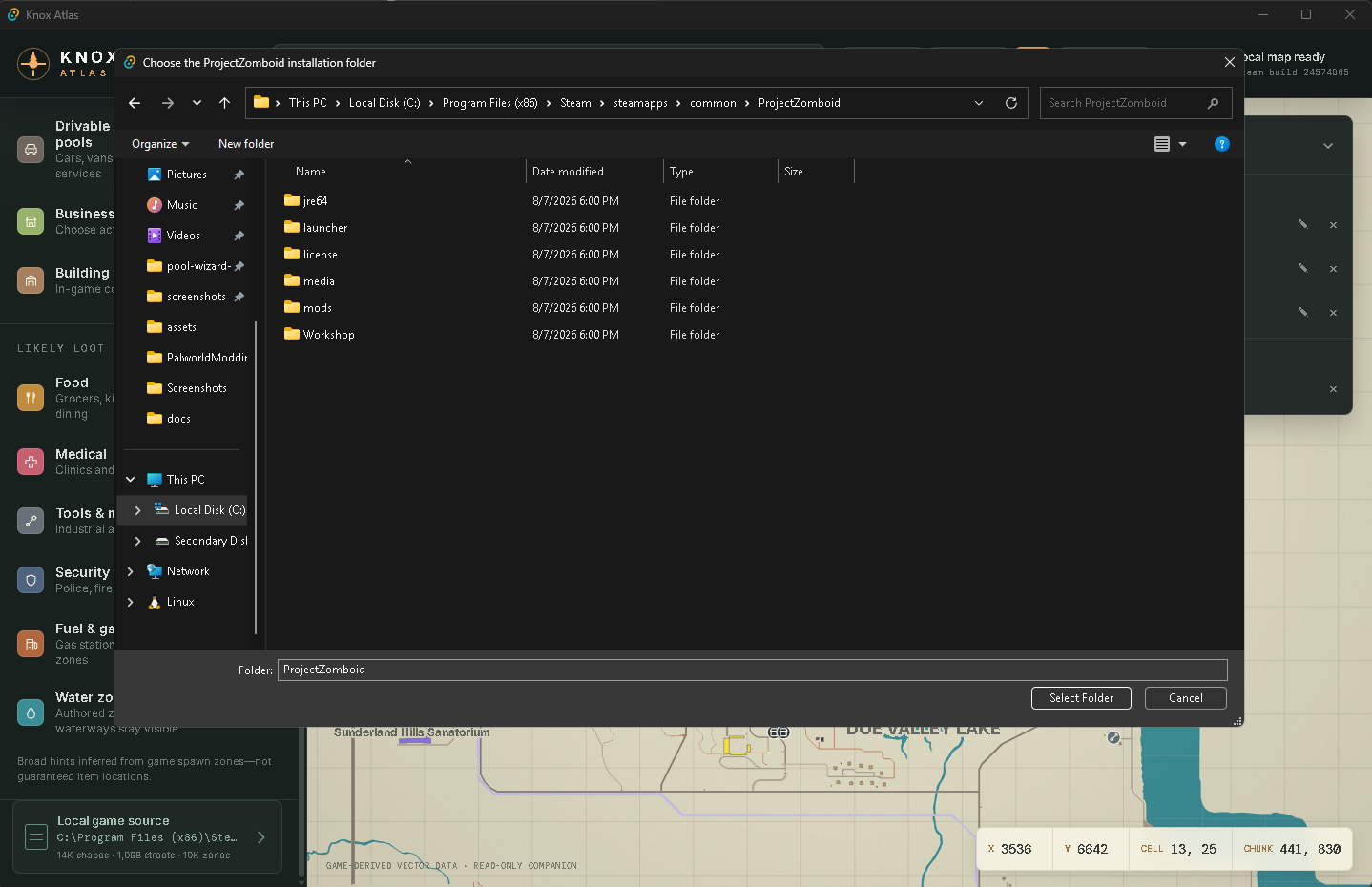
Task: Select the media folder row
Action: coord(568,281)
